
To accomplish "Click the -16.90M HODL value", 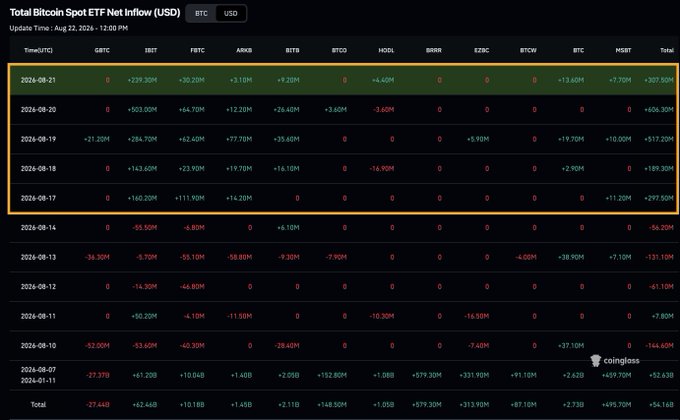I will [x=382, y=169].
